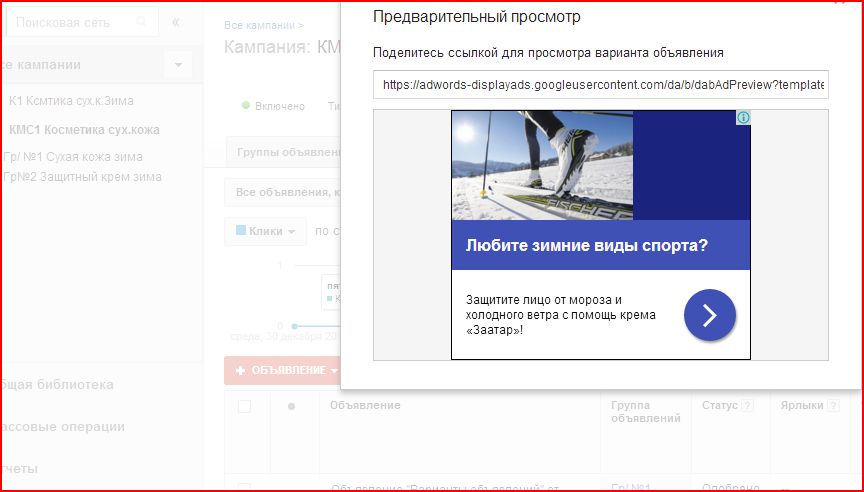Sort by the Ярлыки column header
This screenshot has width=864, height=492.
coord(802,406)
